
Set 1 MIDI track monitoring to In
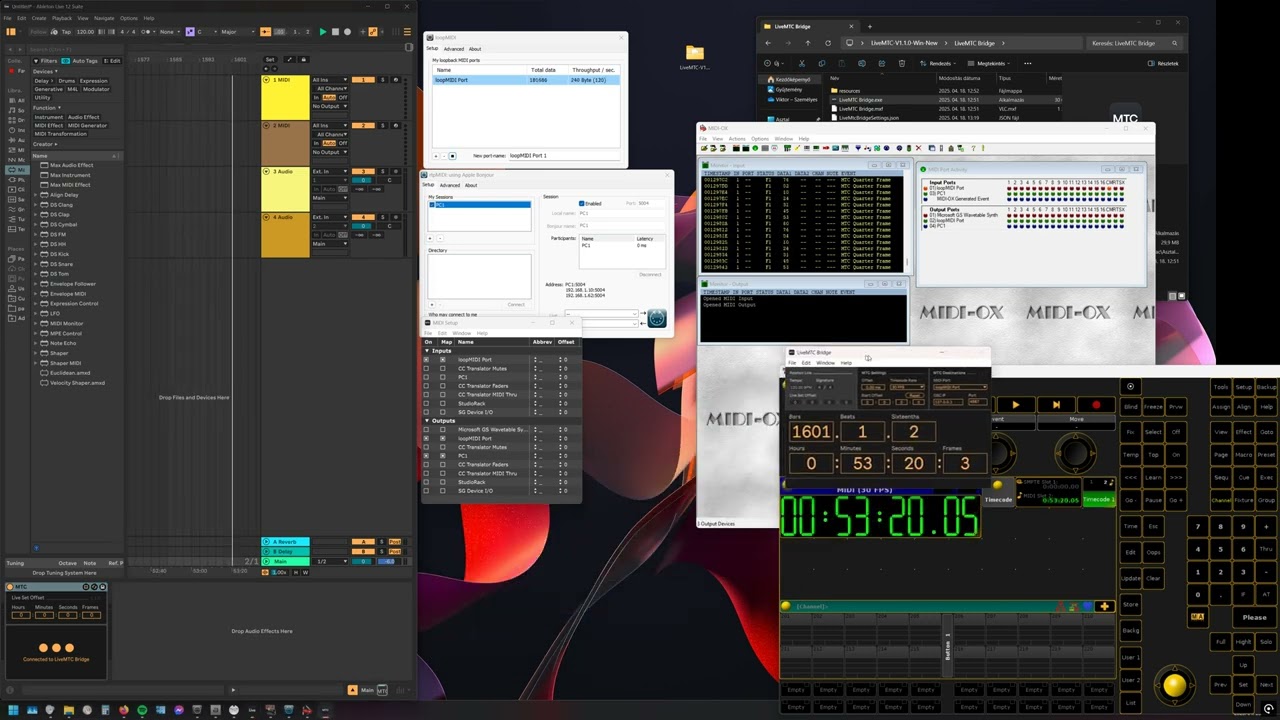point(317,97)
